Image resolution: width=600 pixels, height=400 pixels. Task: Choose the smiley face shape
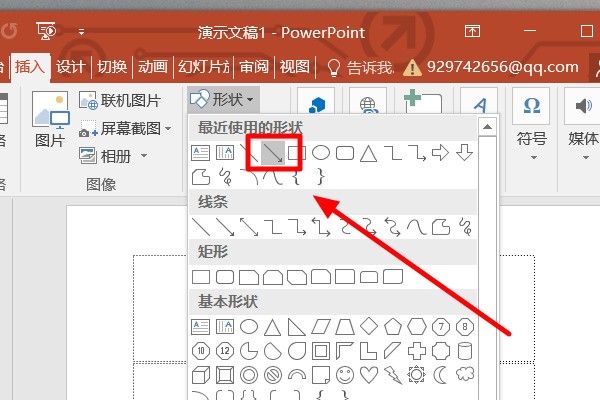[344, 374]
